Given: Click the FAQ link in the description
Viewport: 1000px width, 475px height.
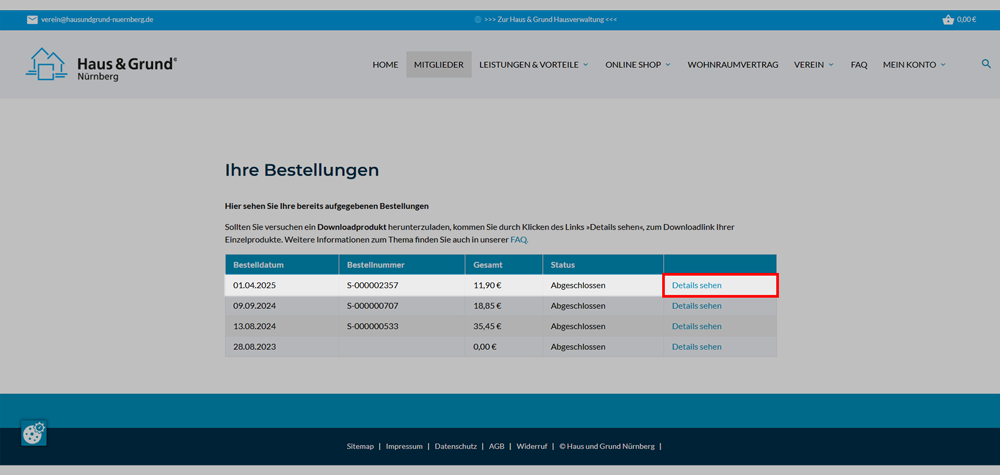Looking at the screenshot, I should coord(518,240).
